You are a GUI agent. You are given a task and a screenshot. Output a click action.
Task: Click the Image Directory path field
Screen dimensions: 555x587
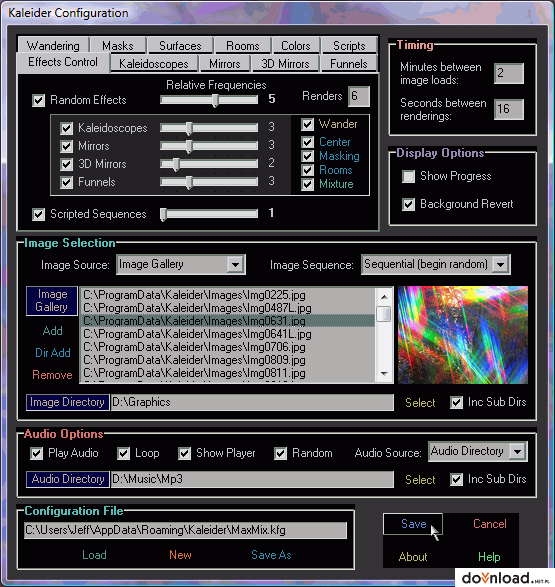252,402
